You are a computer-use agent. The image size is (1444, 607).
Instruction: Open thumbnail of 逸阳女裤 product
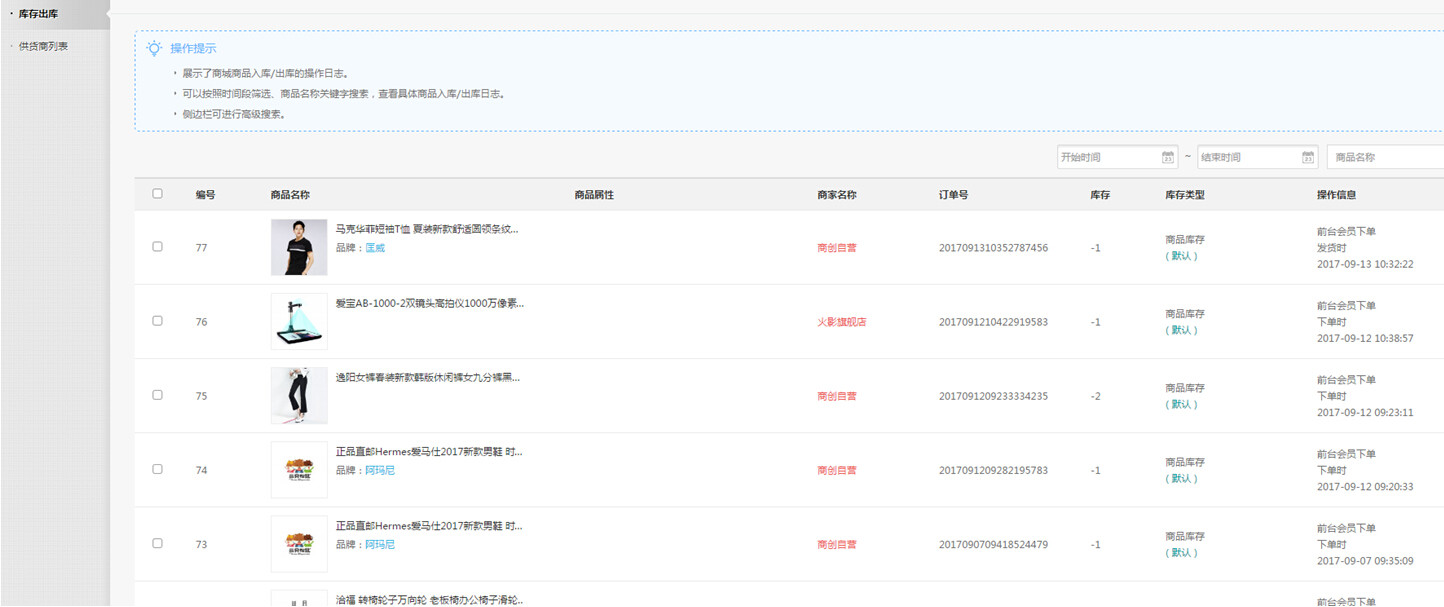pos(299,395)
